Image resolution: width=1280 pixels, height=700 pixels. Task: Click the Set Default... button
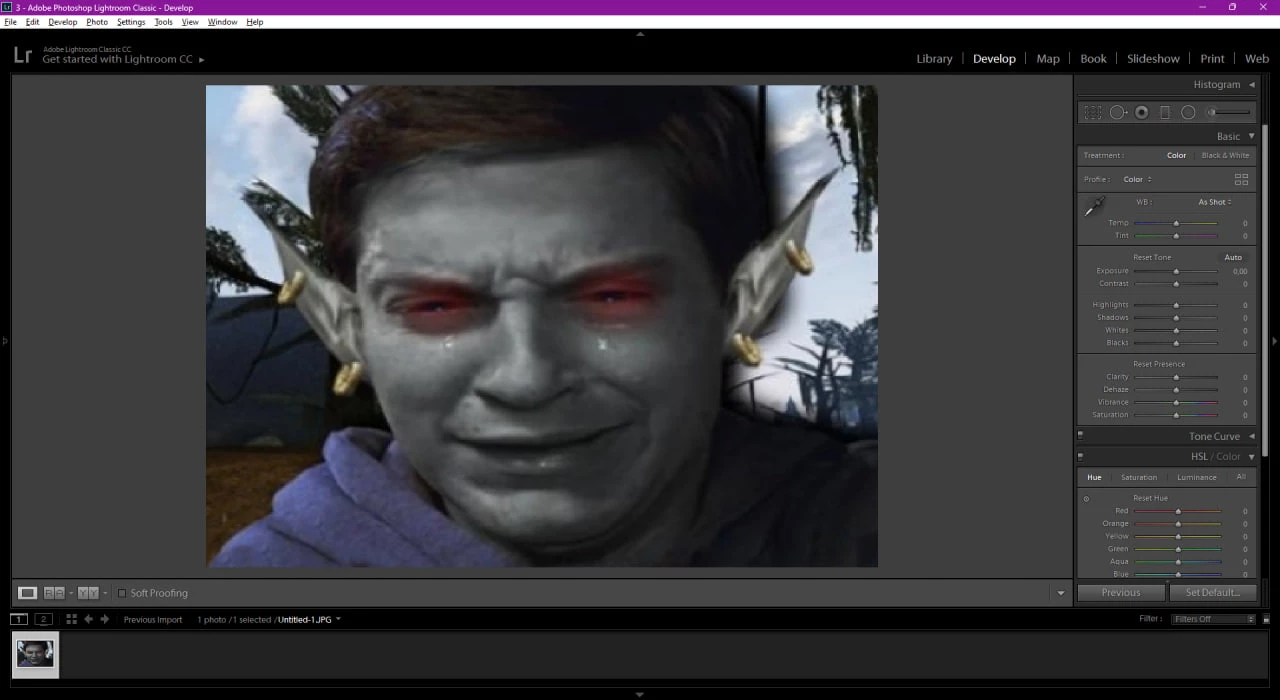[1213, 593]
